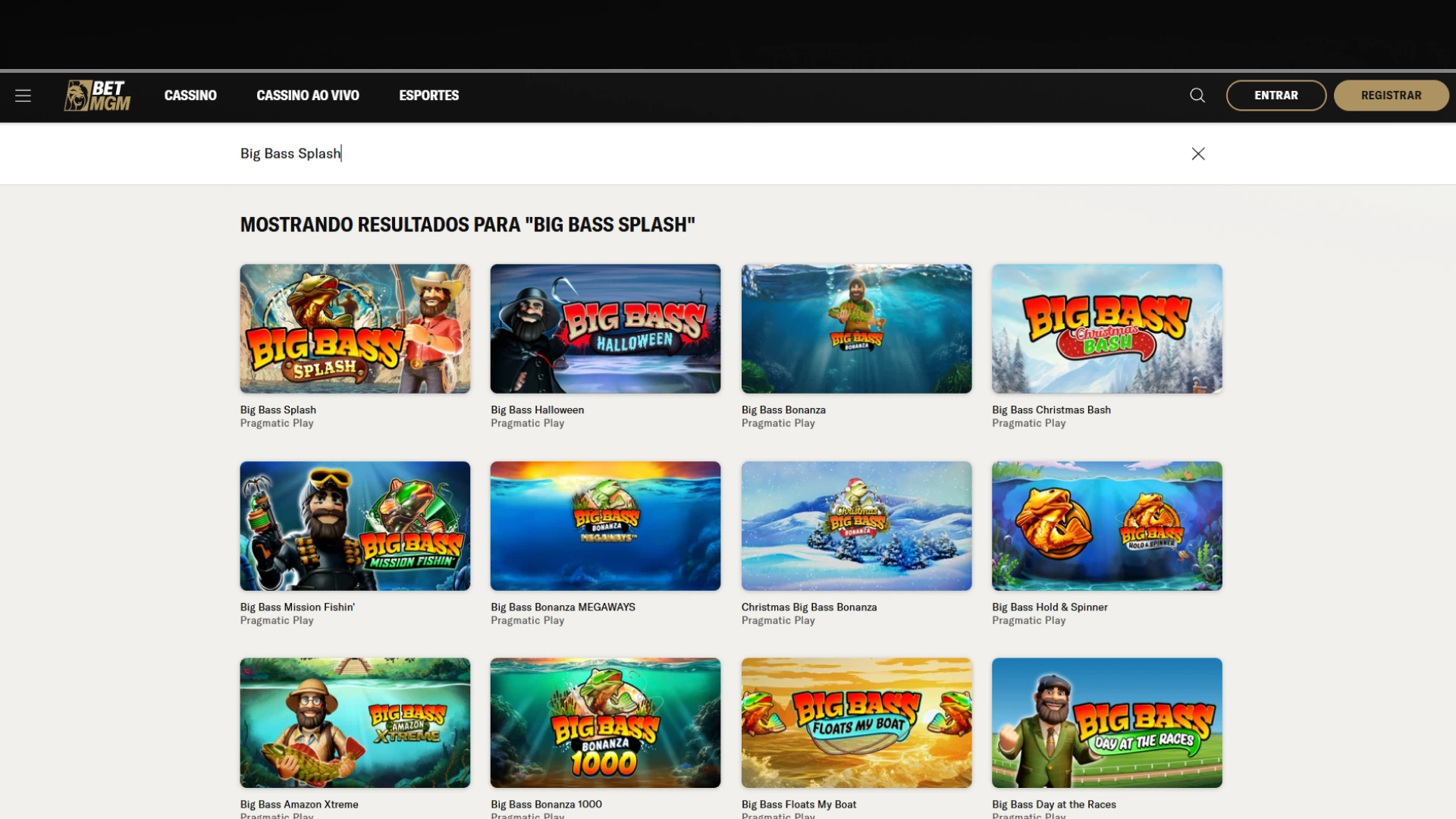Click Pragmatic Play under Christmas Big Bass Bonanza

click(778, 620)
